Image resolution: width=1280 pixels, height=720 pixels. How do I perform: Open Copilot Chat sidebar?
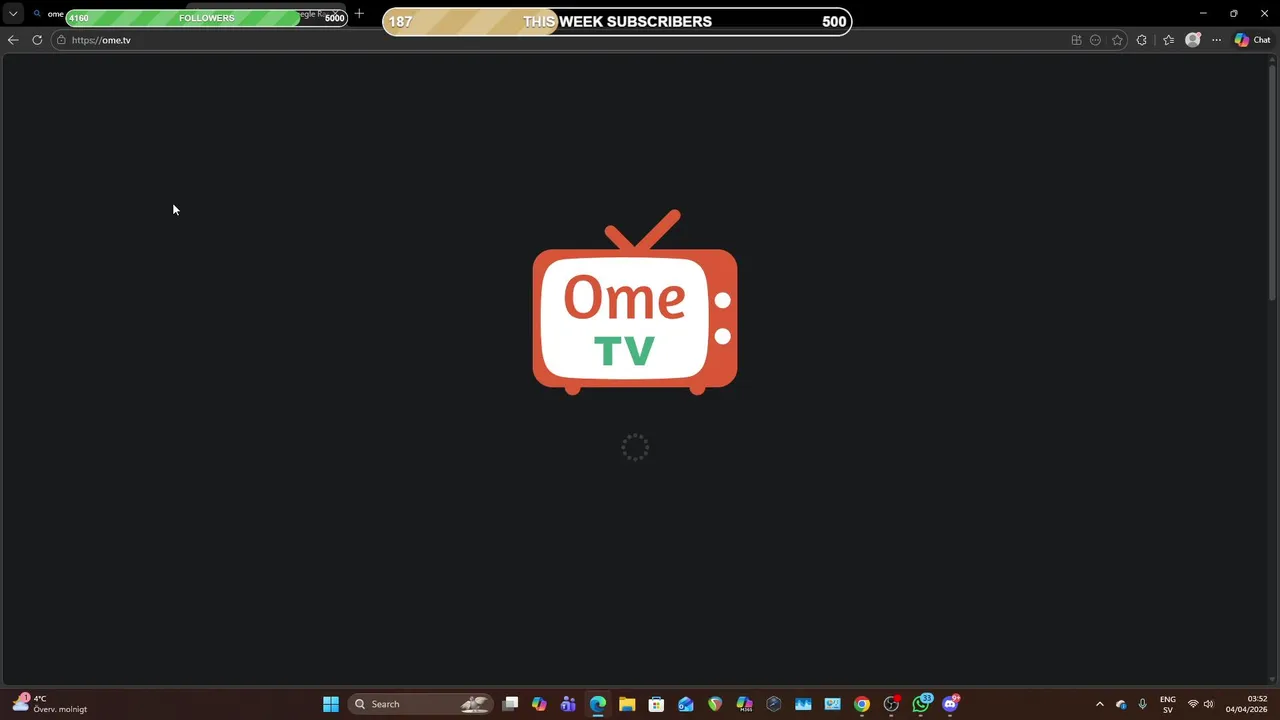[x=1252, y=40]
